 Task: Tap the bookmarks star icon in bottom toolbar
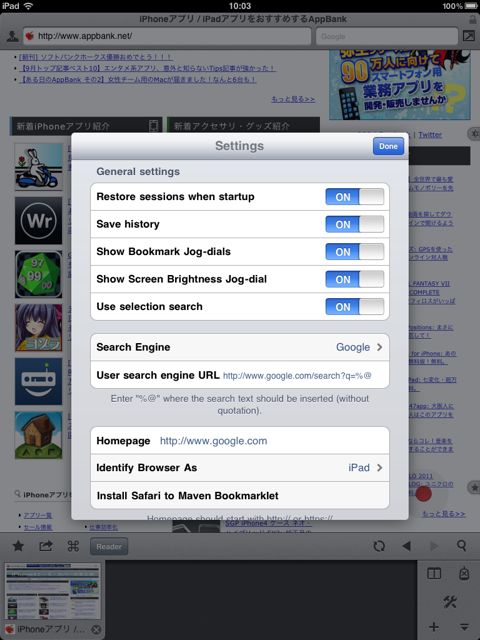(x=18, y=546)
